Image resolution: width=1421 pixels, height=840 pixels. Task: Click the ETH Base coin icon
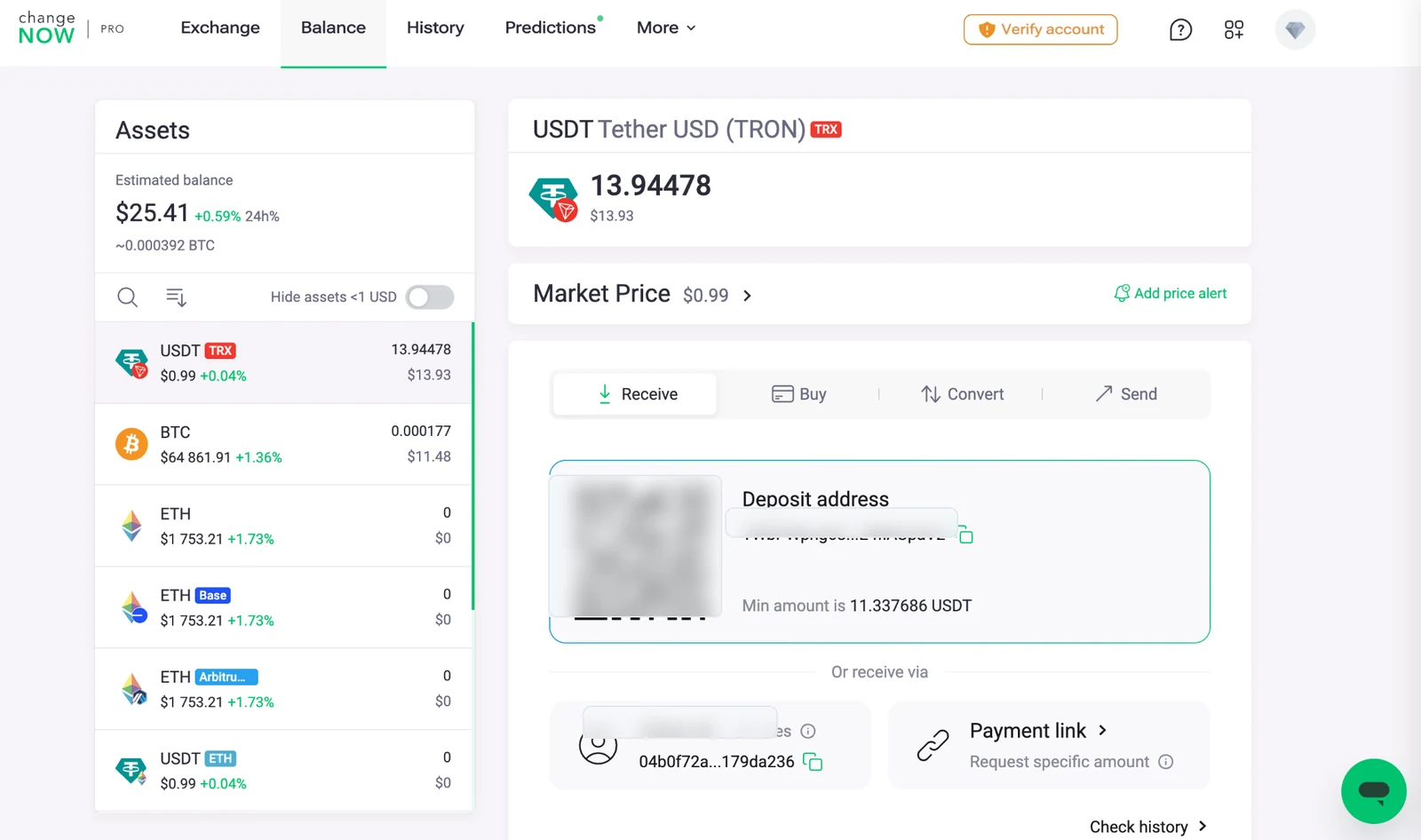(133, 607)
